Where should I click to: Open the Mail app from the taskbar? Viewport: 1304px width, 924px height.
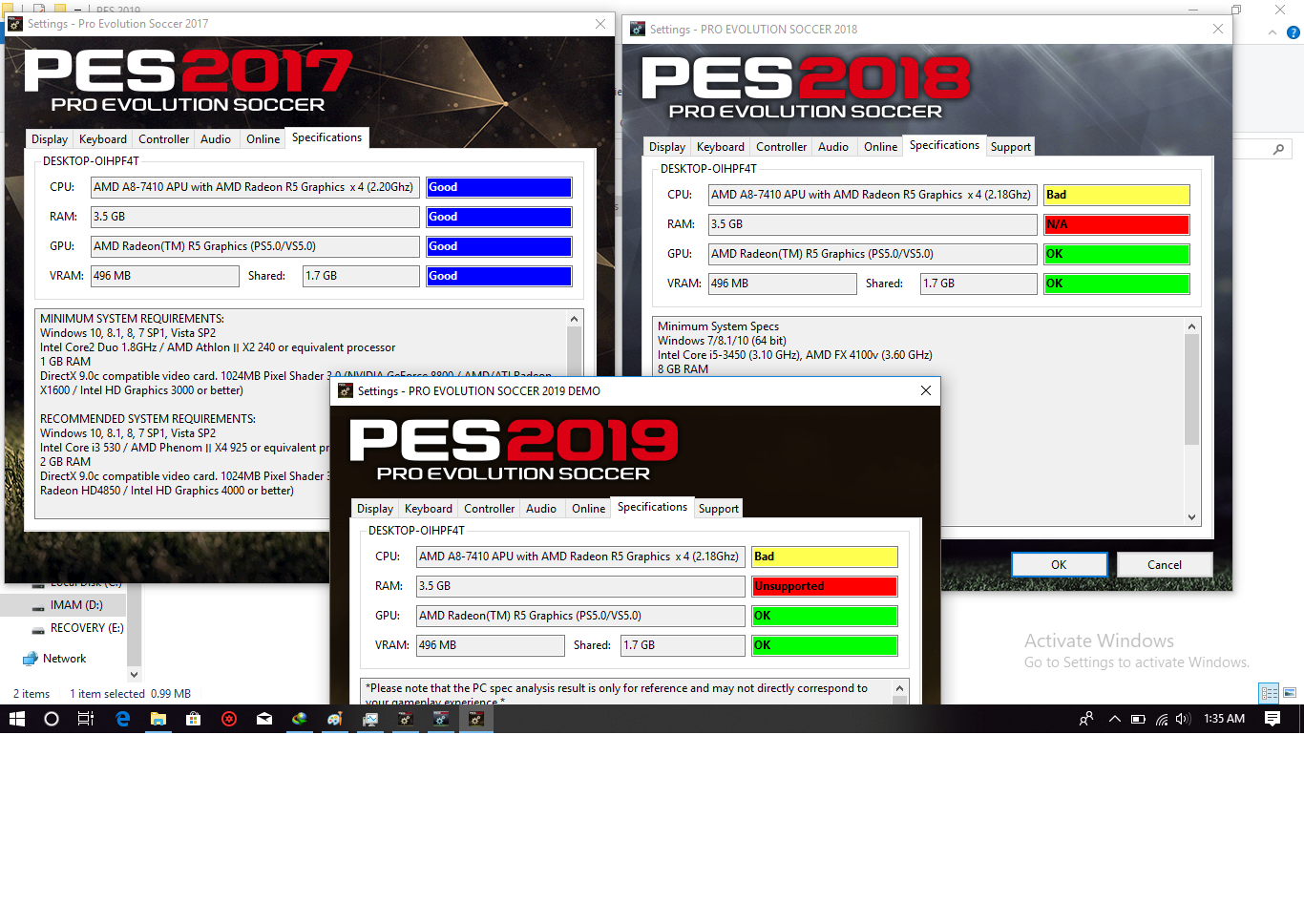point(264,719)
